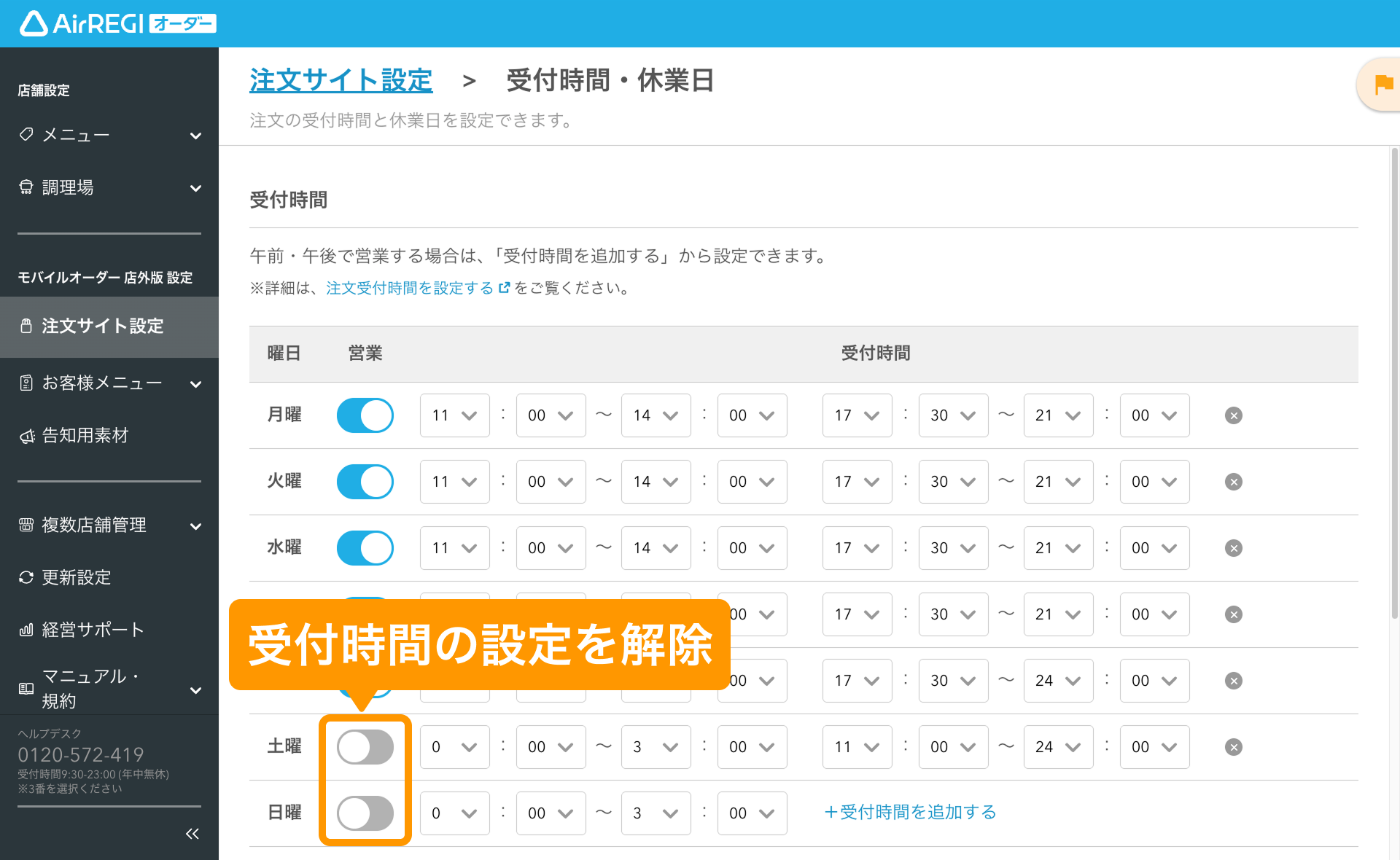Open Monday second end hour dropdown showing 21
This screenshot has width=1400, height=860.
pos(1059,415)
